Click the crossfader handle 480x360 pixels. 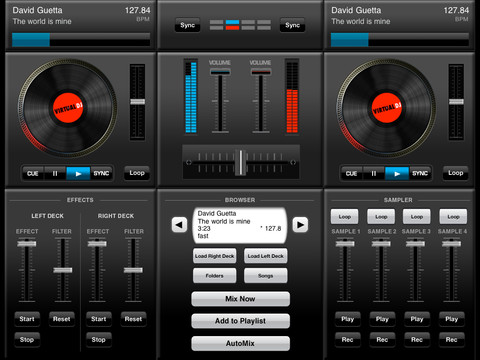pos(241,162)
